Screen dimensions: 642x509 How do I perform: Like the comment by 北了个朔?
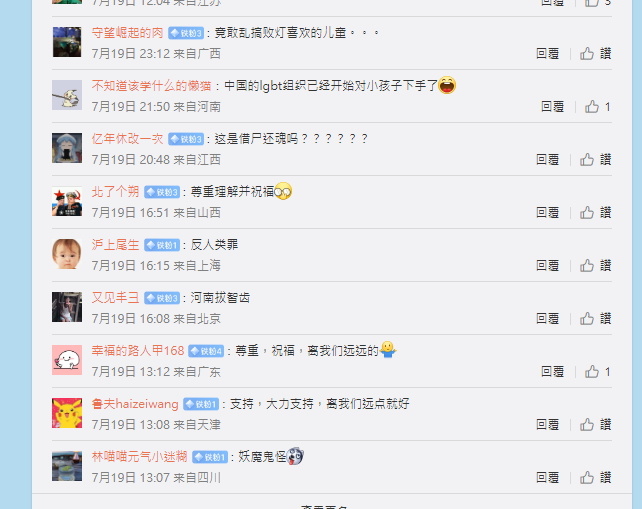595,213
